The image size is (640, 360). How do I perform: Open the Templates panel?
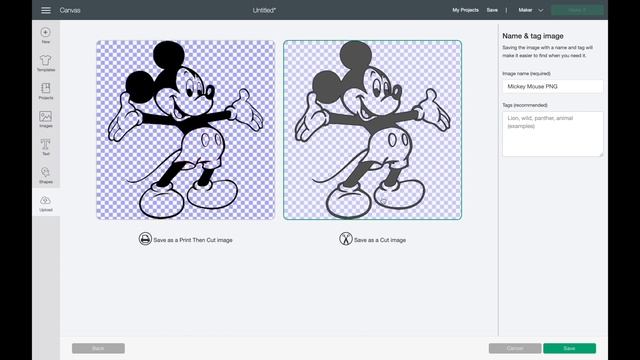click(x=46, y=63)
